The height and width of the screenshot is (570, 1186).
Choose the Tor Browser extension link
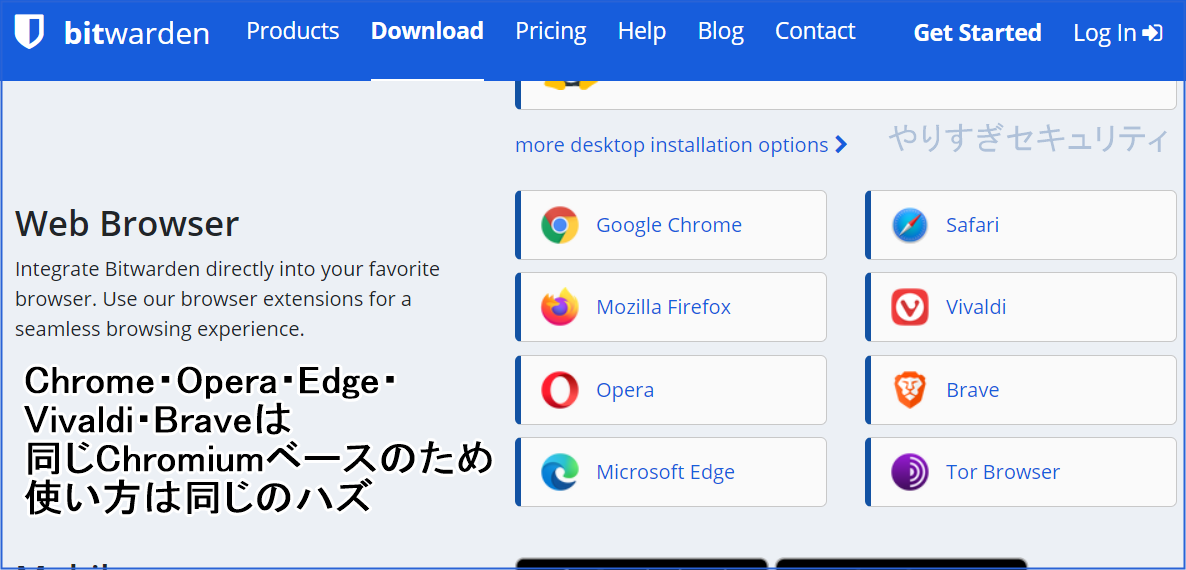[1021, 472]
